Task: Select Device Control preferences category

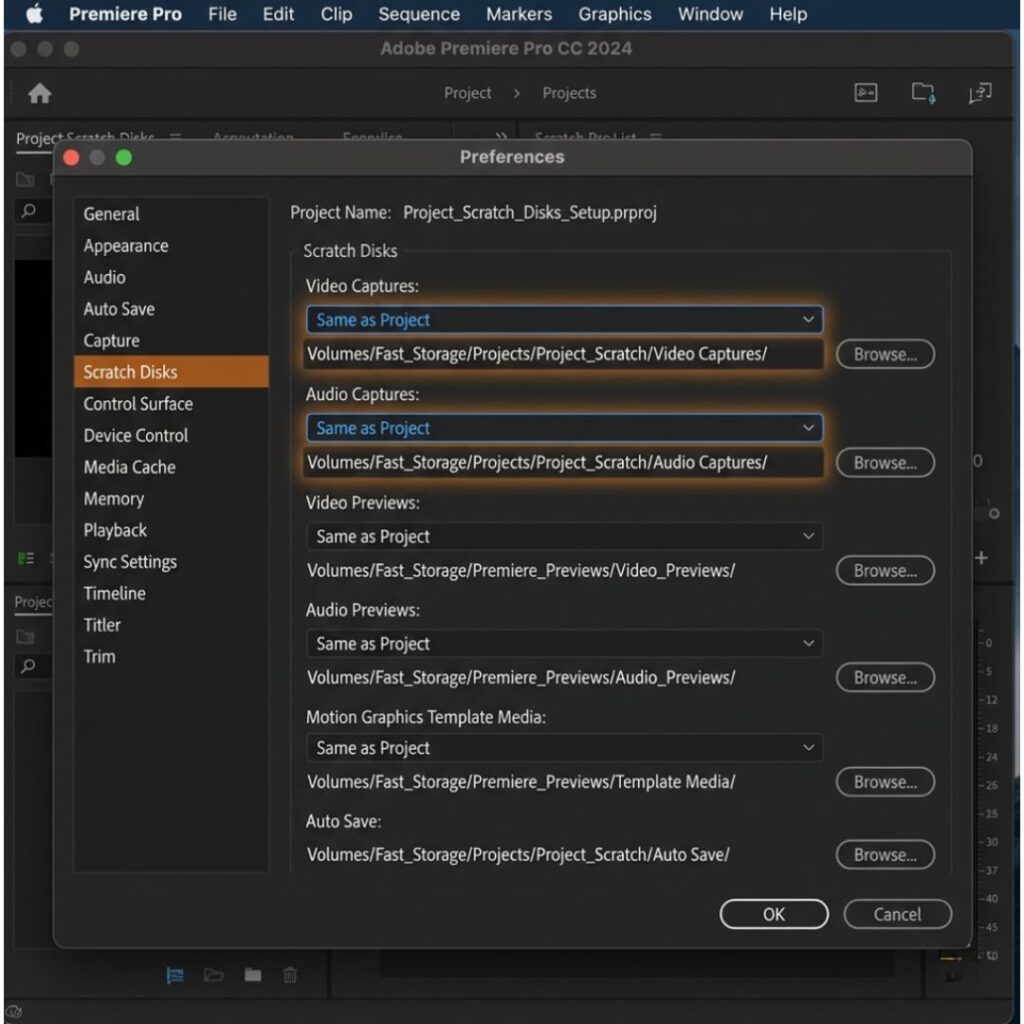Action: [171, 435]
